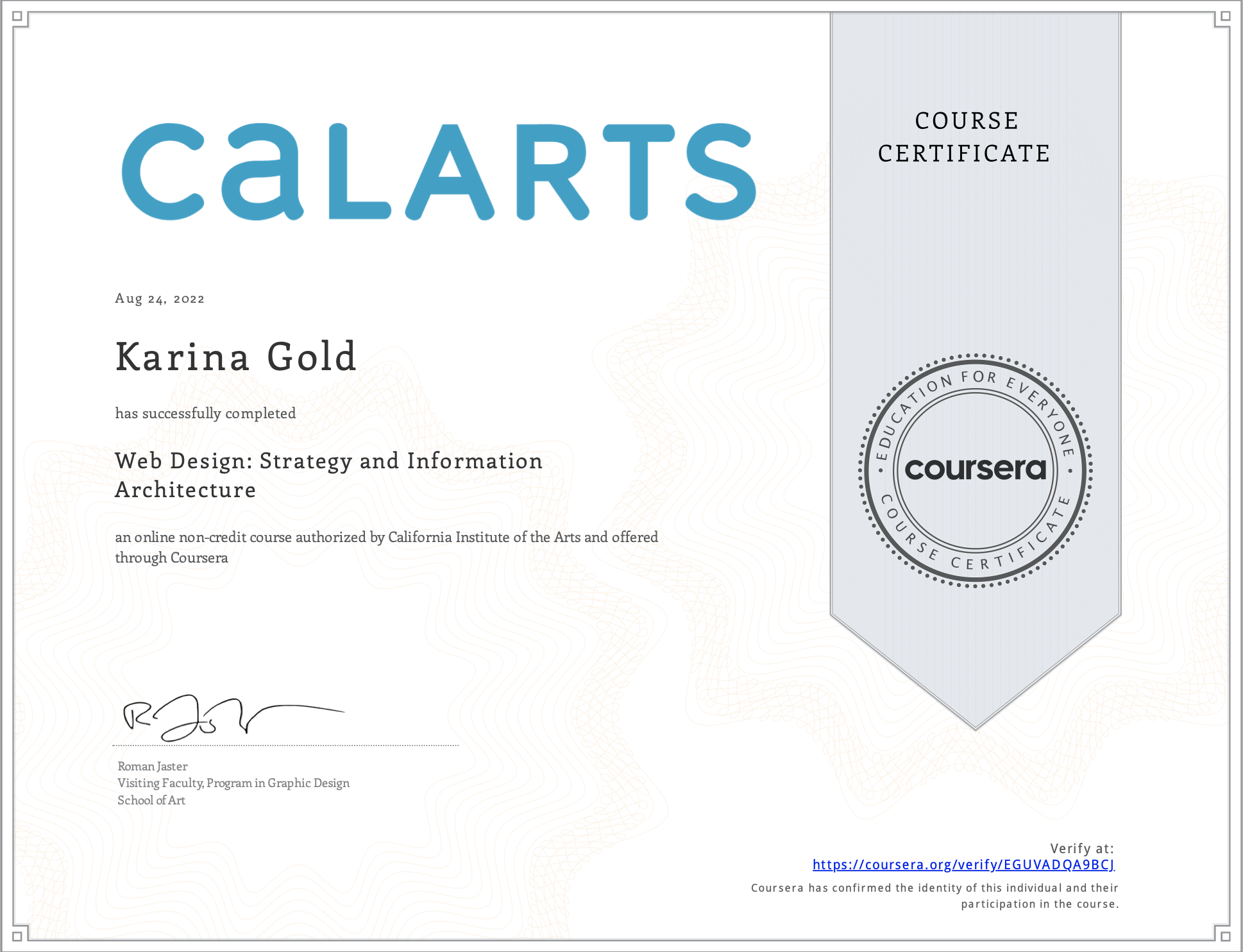Click the Roman Jaster signature image
Viewport: 1243px width, 952px height.
coord(233,718)
